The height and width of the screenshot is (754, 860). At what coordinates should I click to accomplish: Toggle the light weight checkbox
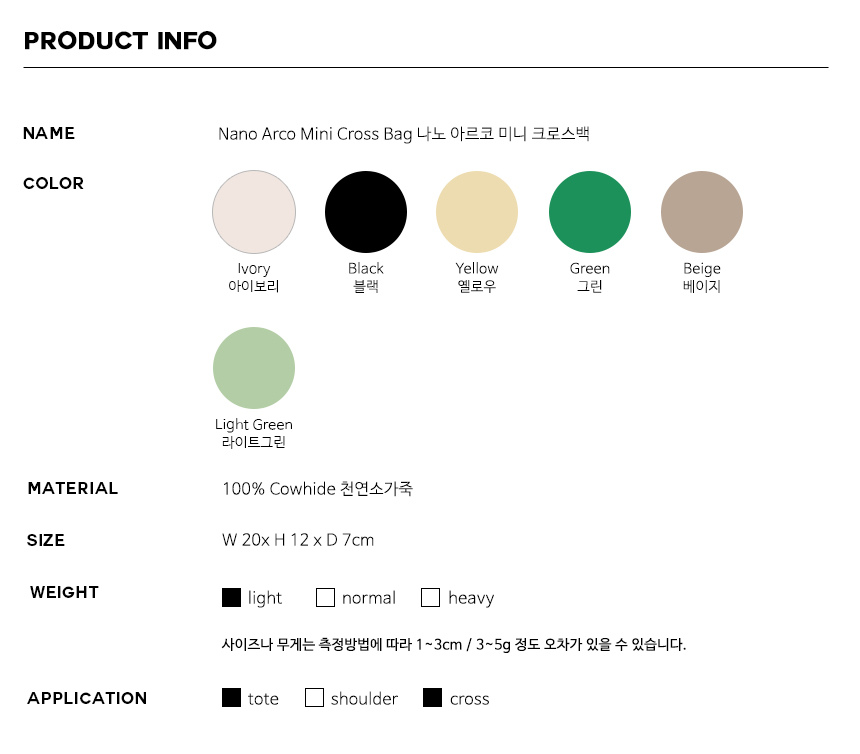[x=231, y=597]
